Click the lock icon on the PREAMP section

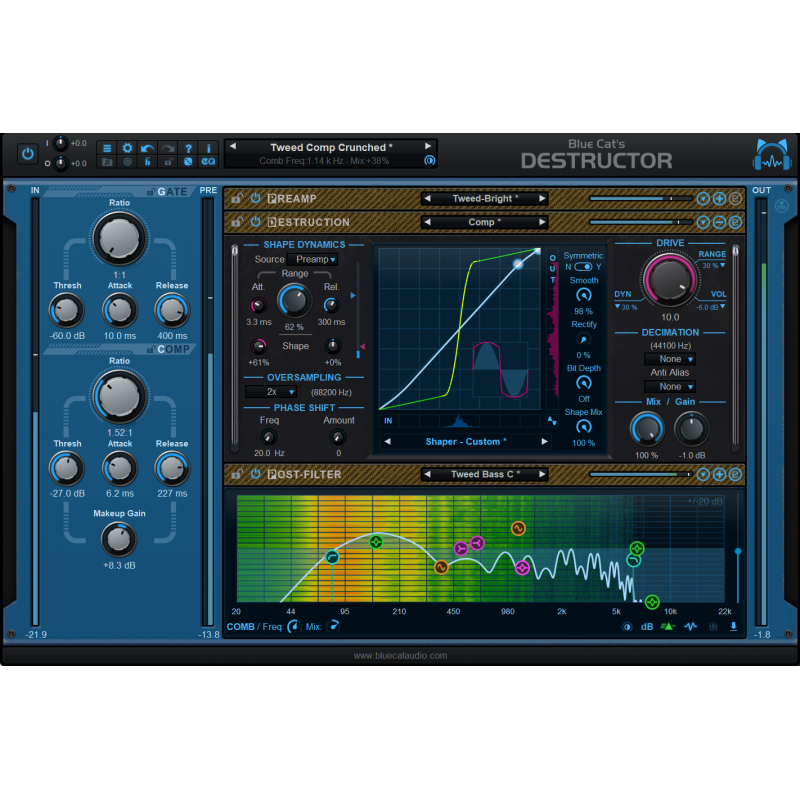click(236, 198)
